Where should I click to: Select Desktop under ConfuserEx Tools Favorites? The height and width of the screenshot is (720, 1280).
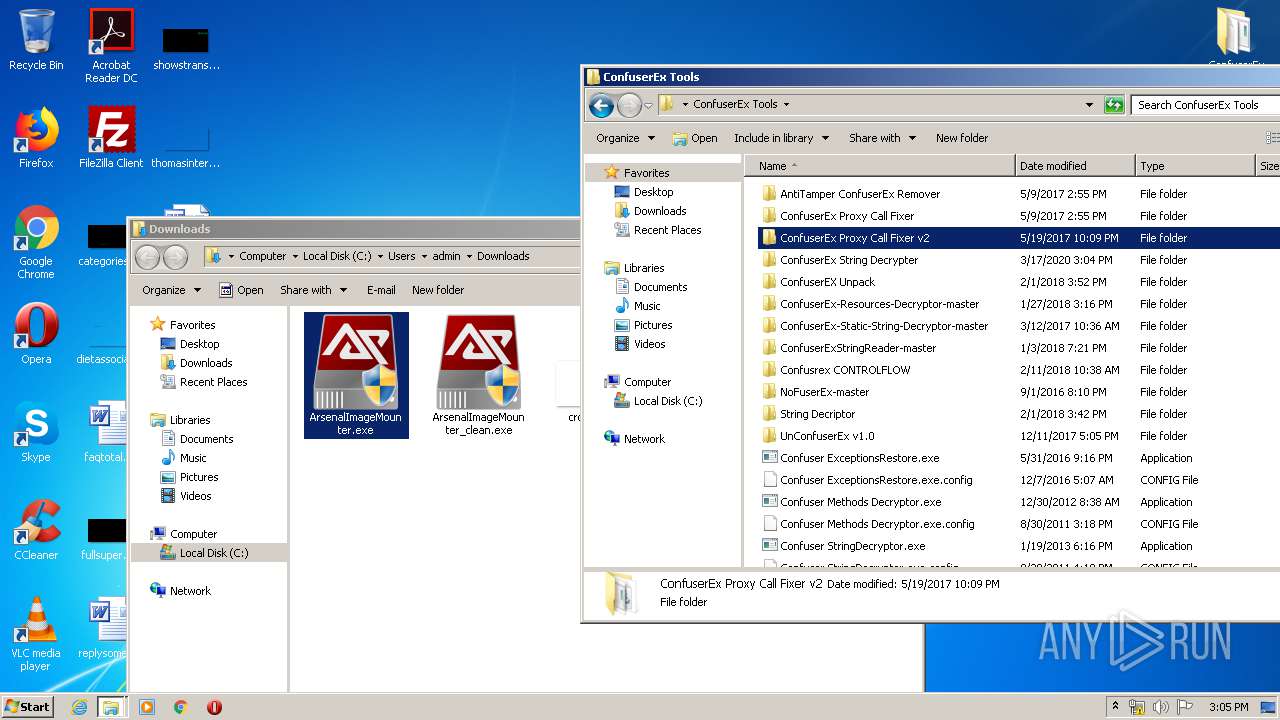tap(643, 192)
